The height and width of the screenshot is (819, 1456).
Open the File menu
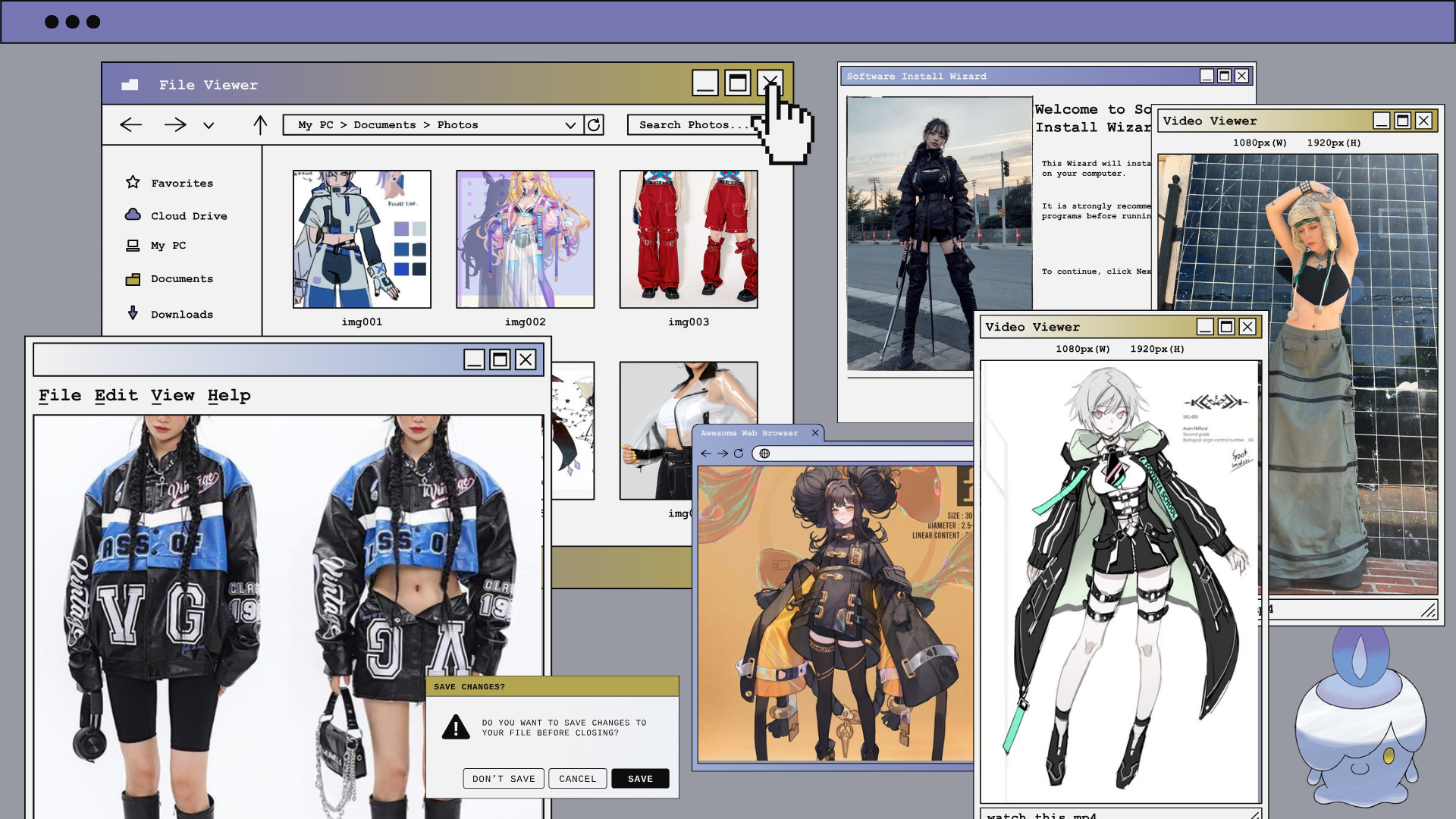60,395
